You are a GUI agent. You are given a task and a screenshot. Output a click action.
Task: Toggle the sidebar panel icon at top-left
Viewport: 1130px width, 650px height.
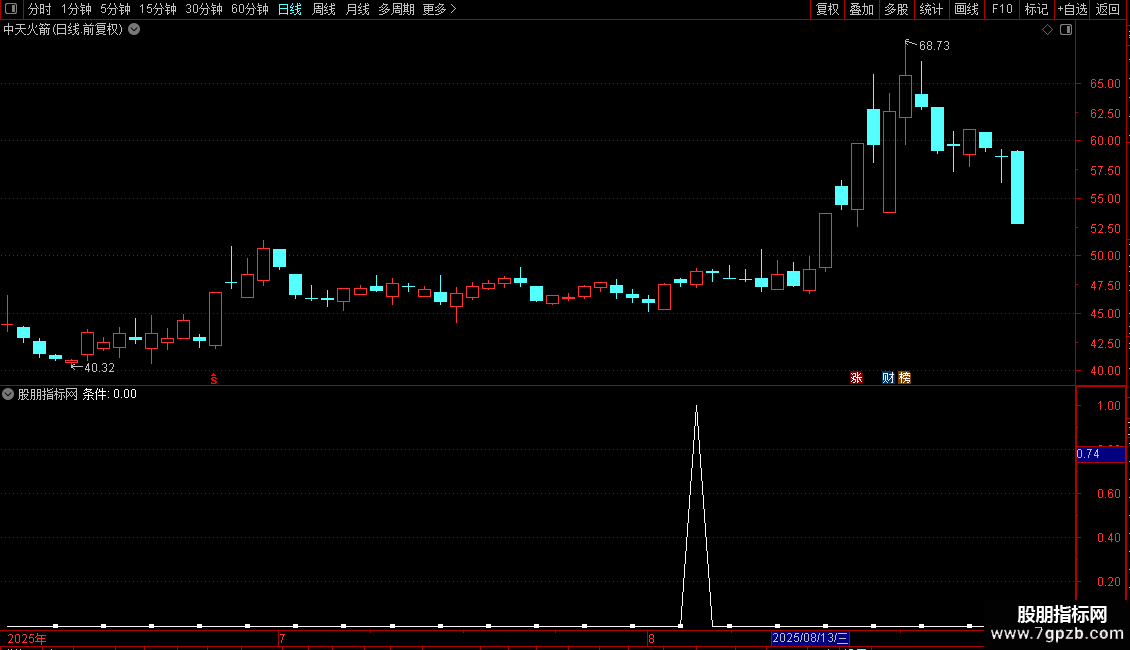[11, 9]
